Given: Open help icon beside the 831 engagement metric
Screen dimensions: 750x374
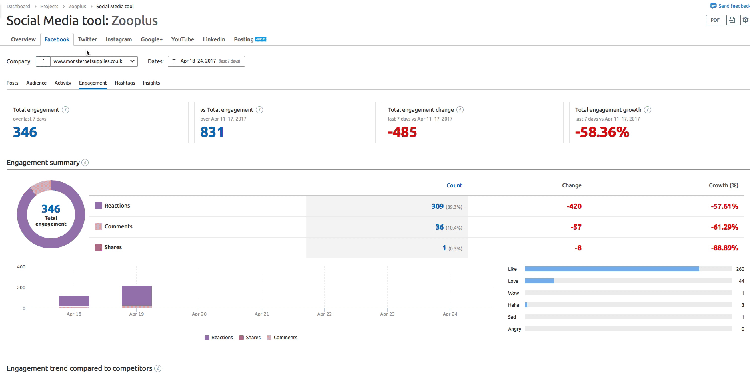Looking at the screenshot, I should pos(260,110).
